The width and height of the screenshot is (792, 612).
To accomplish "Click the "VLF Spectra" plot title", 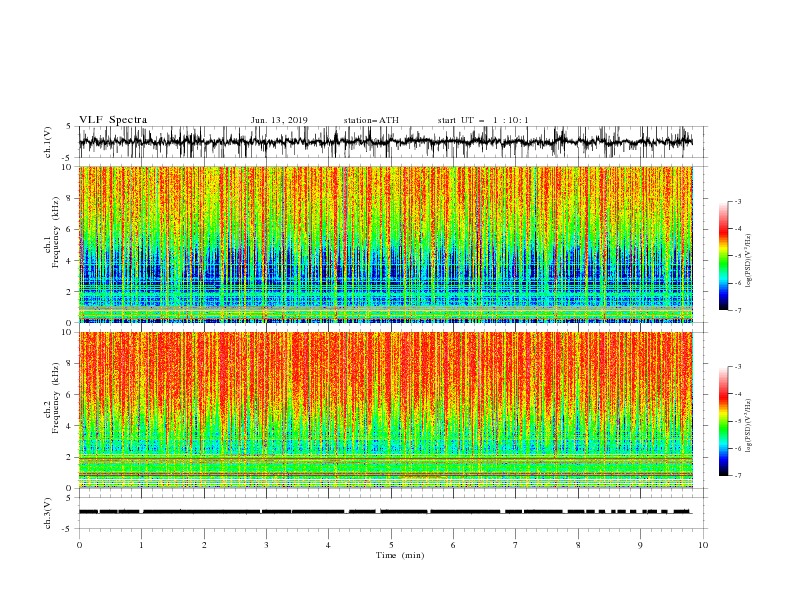I will tap(113, 120).
